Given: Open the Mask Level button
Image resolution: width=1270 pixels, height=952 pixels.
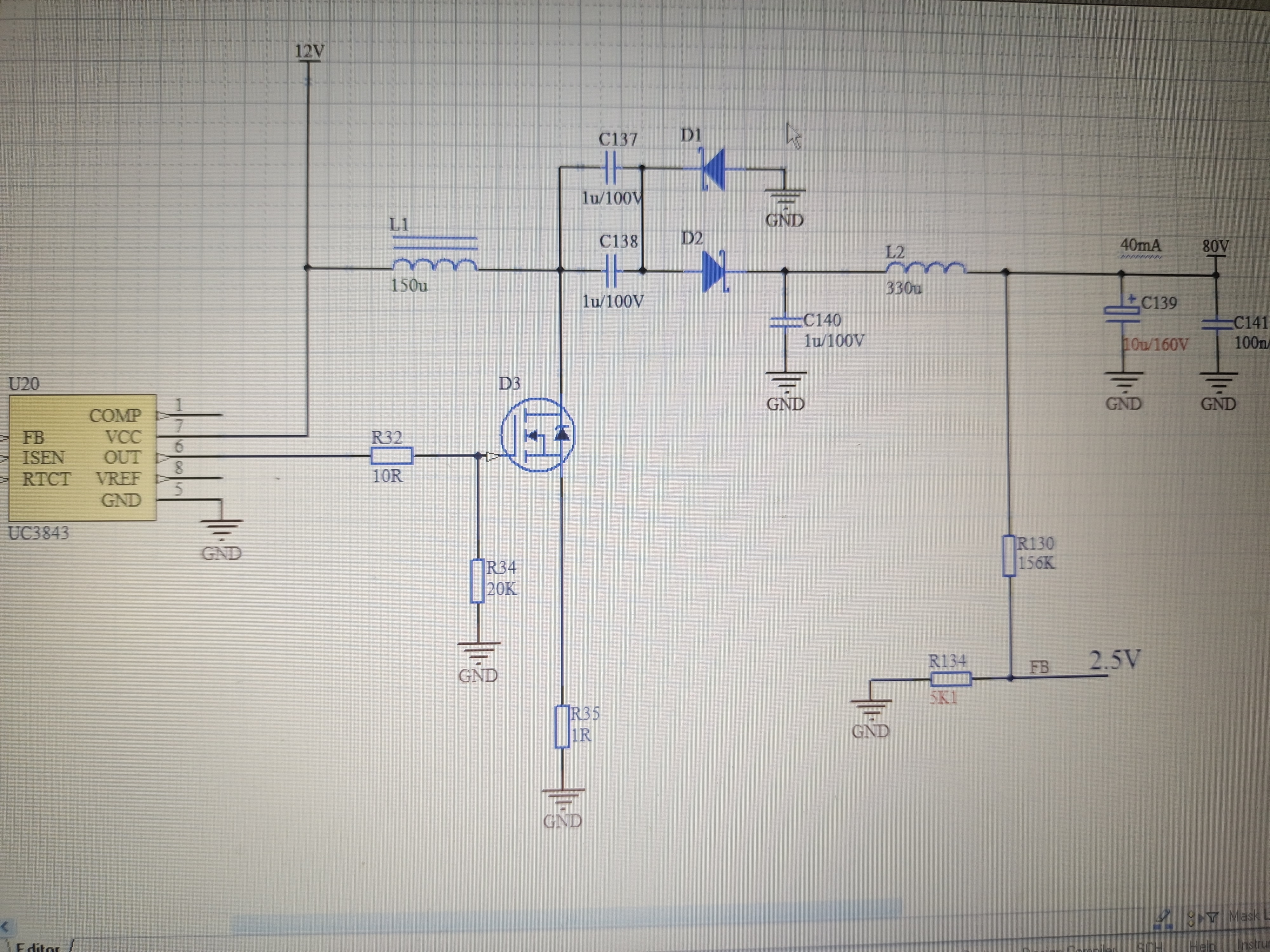Looking at the screenshot, I should pyautogui.click(x=1249, y=916).
